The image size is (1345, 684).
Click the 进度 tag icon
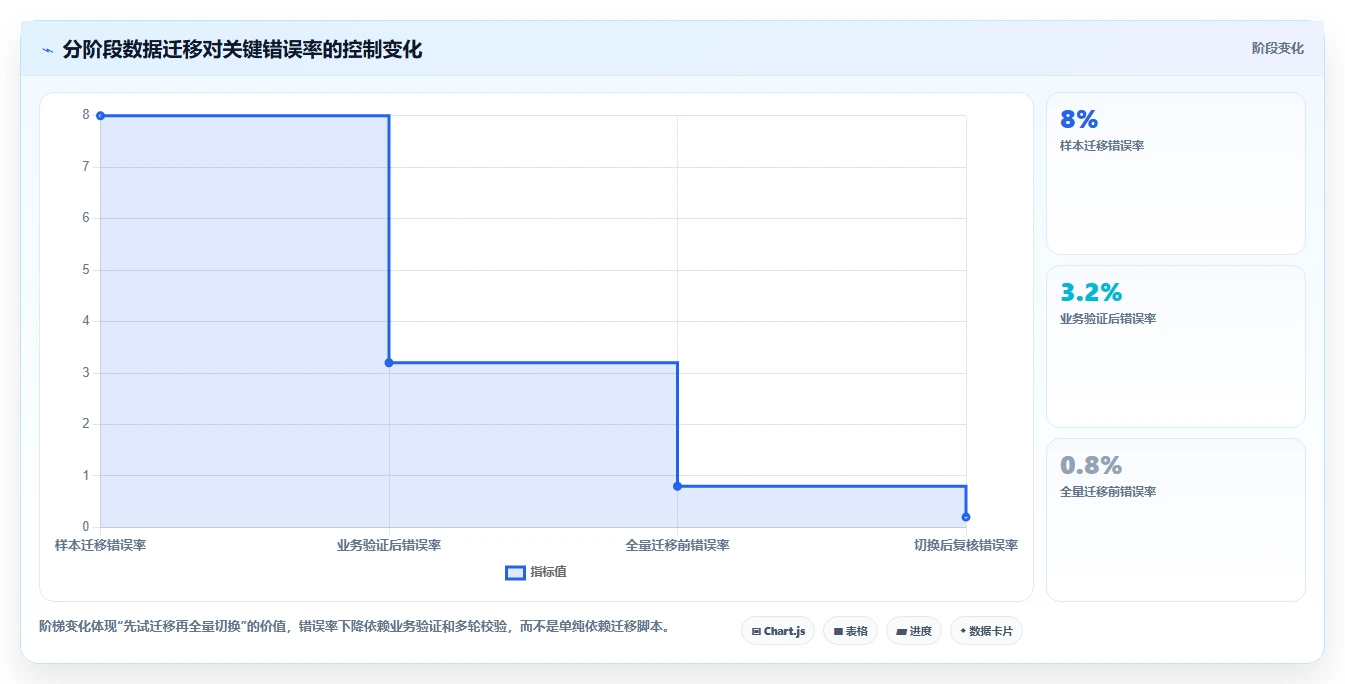point(901,632)
